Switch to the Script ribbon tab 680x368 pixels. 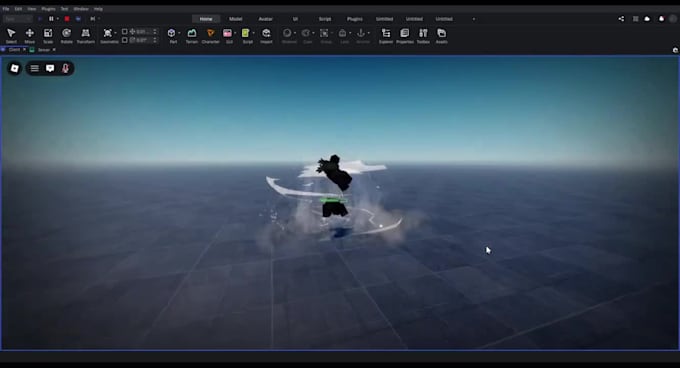point(325,19)
